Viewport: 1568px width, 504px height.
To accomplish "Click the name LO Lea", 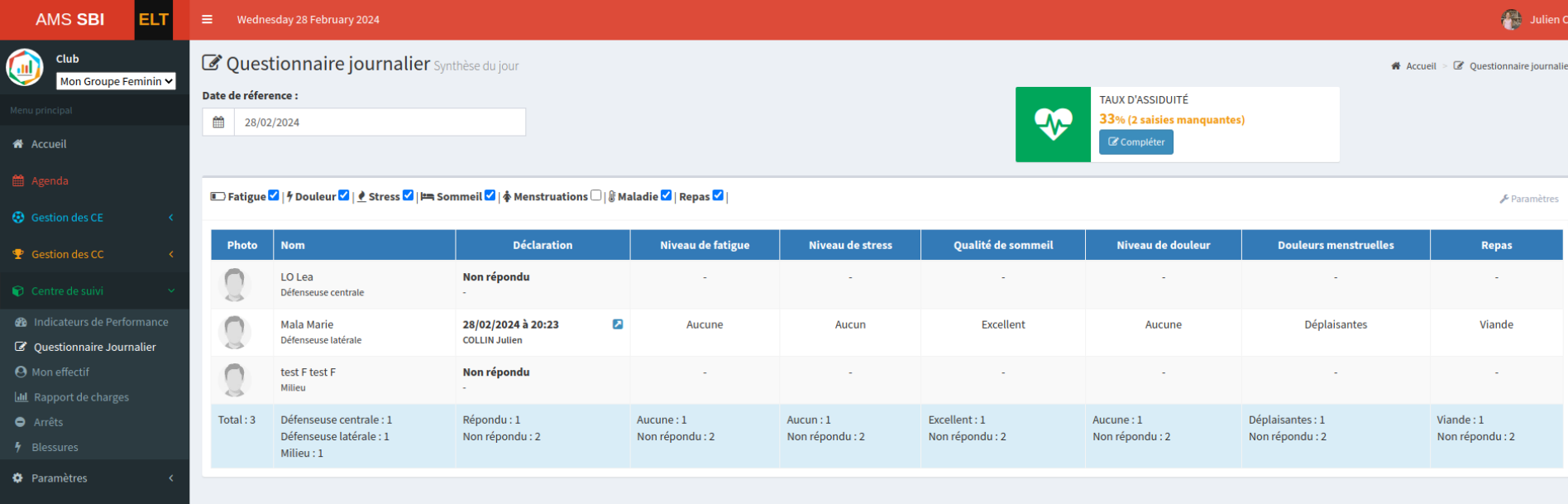I will click(x=297, y=277).
